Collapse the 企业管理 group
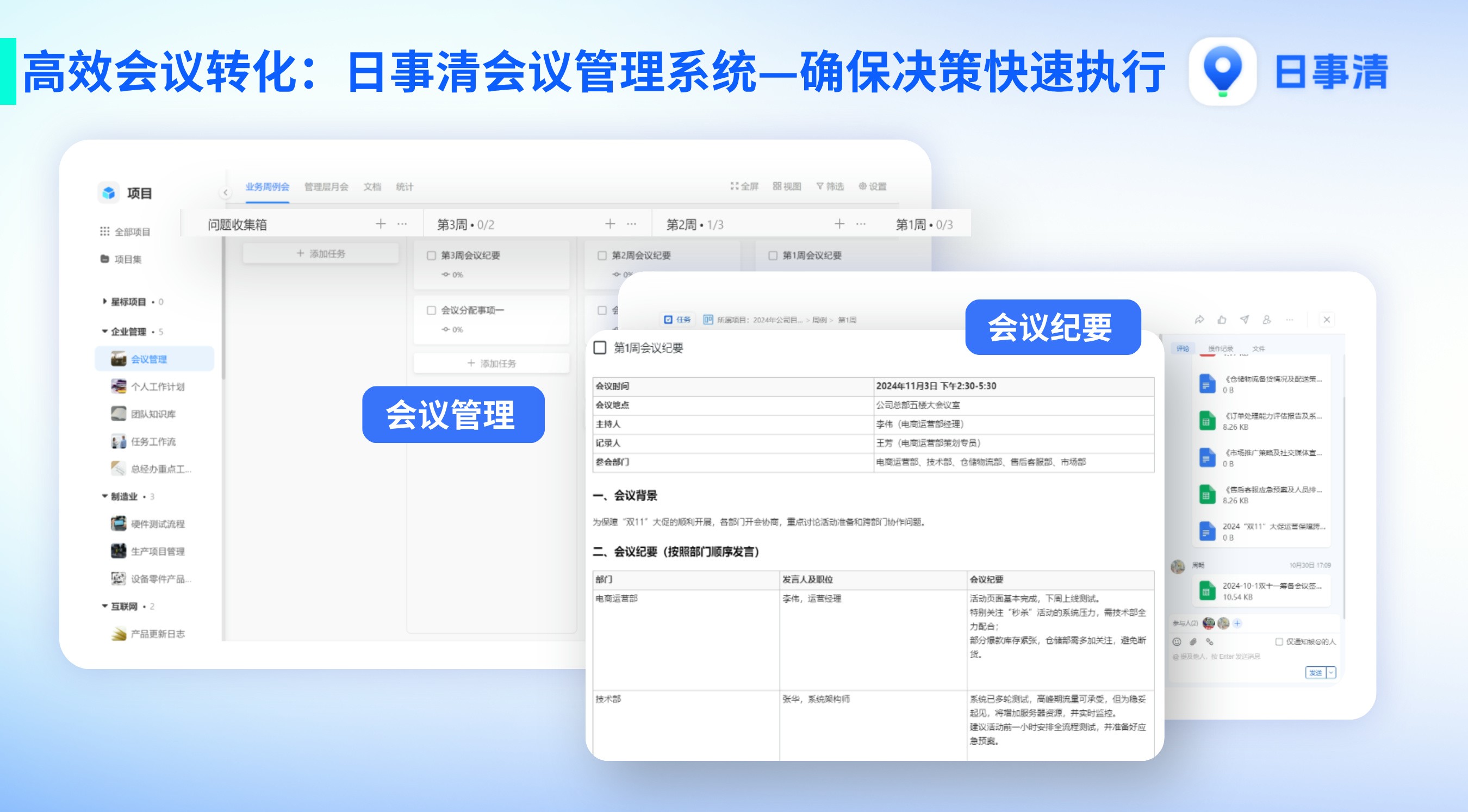The image size is (1468, 812). coord(104,331)
